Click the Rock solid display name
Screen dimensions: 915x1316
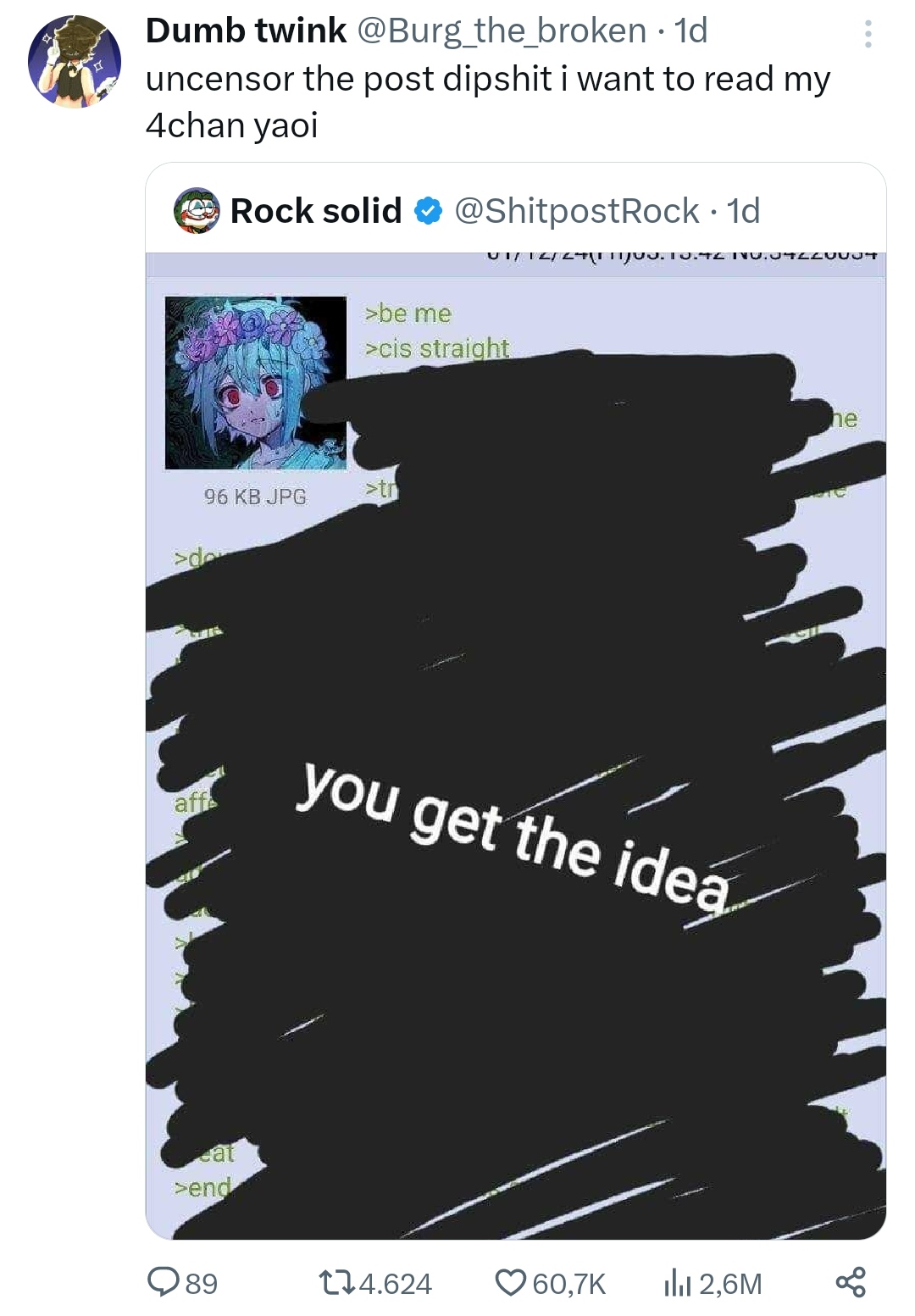[x=316, y=211]
